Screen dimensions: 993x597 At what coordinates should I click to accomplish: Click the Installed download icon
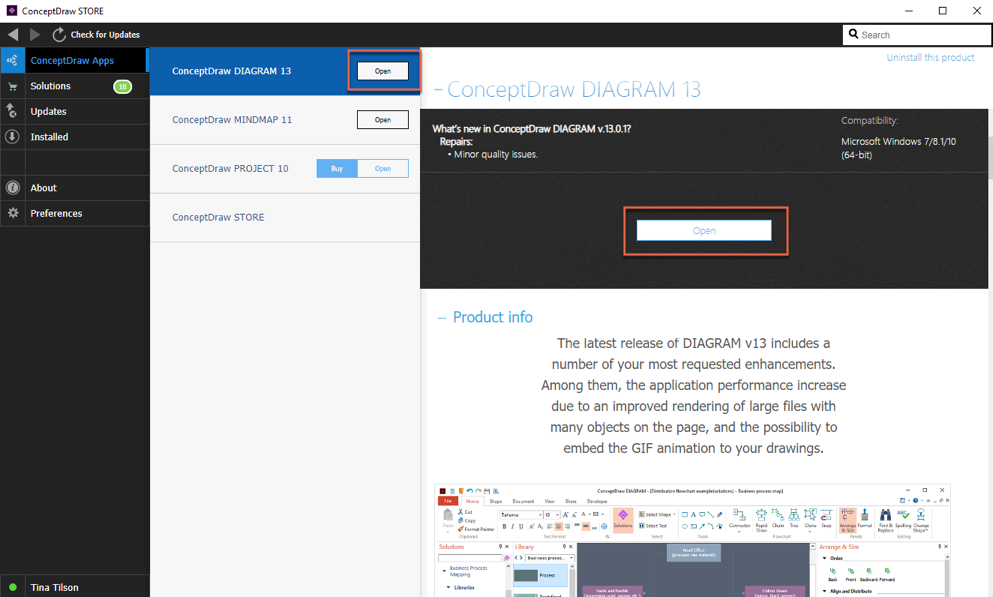(x=12, y=137)
